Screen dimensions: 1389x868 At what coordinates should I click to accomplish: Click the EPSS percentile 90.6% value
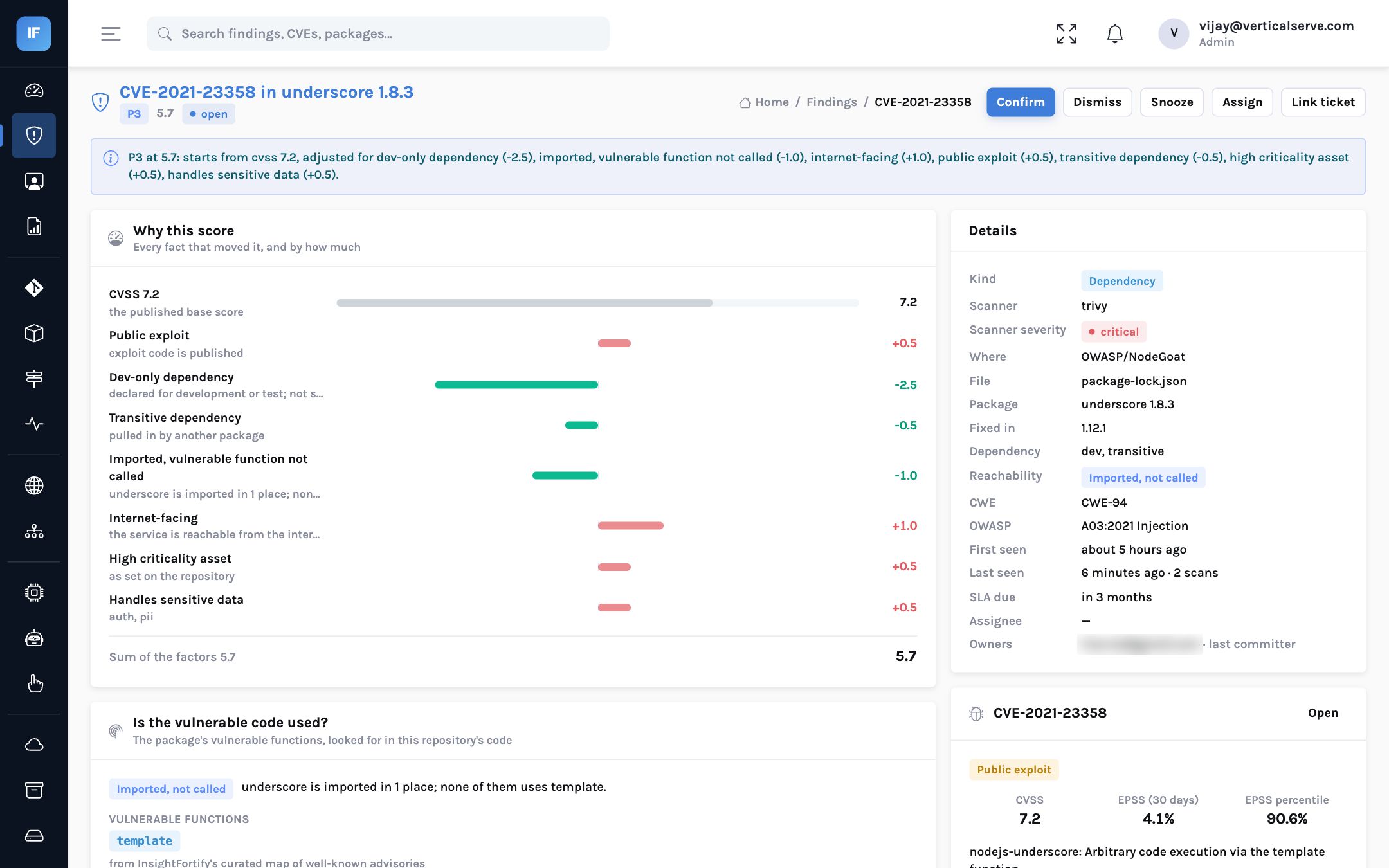pyautogui.click(x=1287, y=818)
